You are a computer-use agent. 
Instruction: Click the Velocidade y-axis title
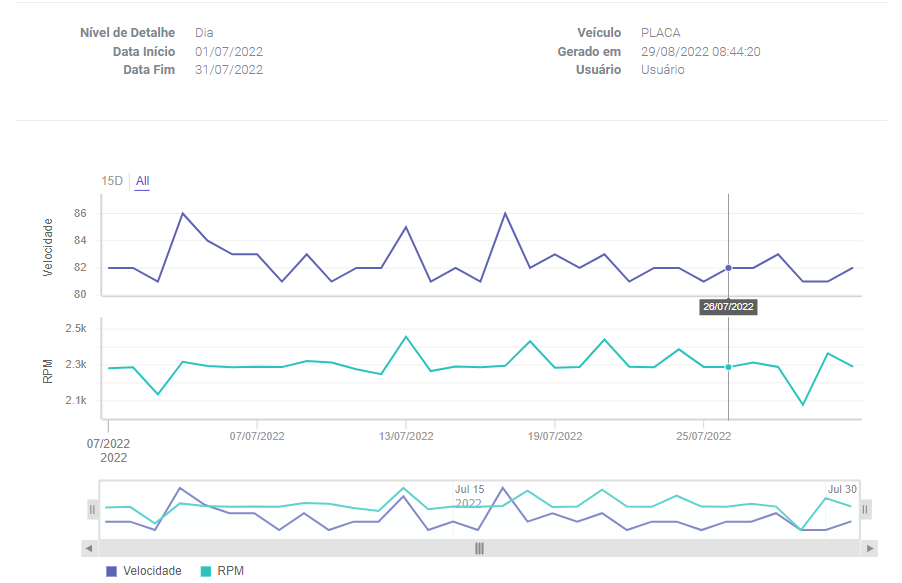pos(48,247)
